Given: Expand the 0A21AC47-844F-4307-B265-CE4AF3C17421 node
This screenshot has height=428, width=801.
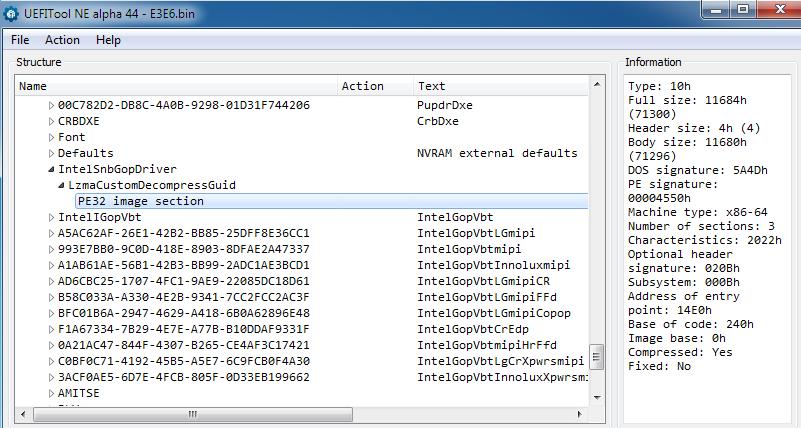Looking at the screenshot, I should [51, 345].
